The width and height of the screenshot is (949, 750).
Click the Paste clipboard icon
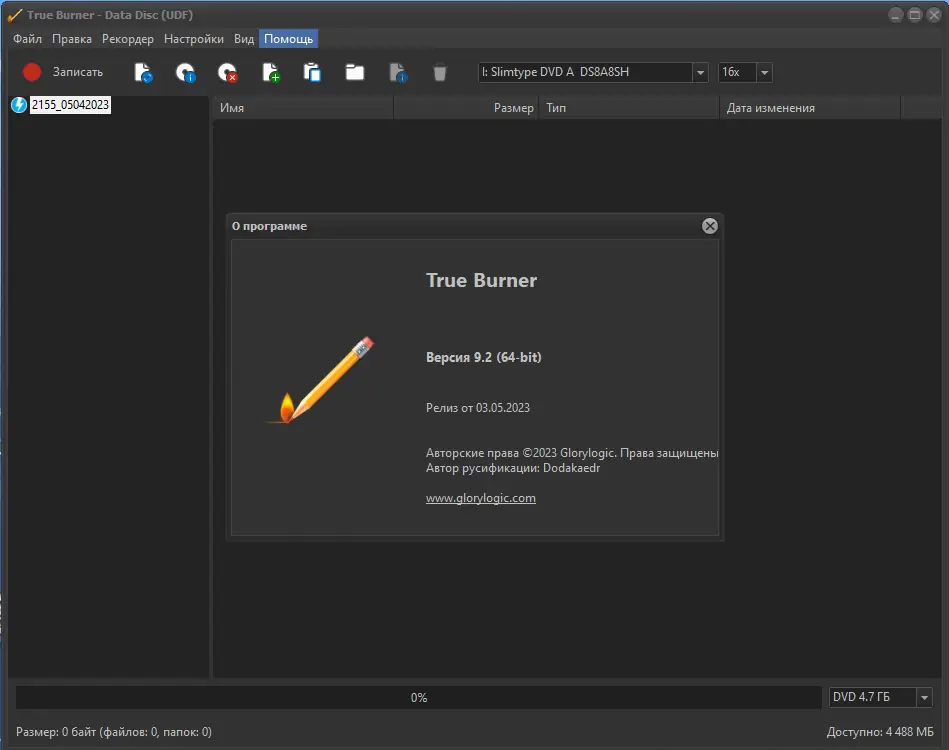[312, 72]
